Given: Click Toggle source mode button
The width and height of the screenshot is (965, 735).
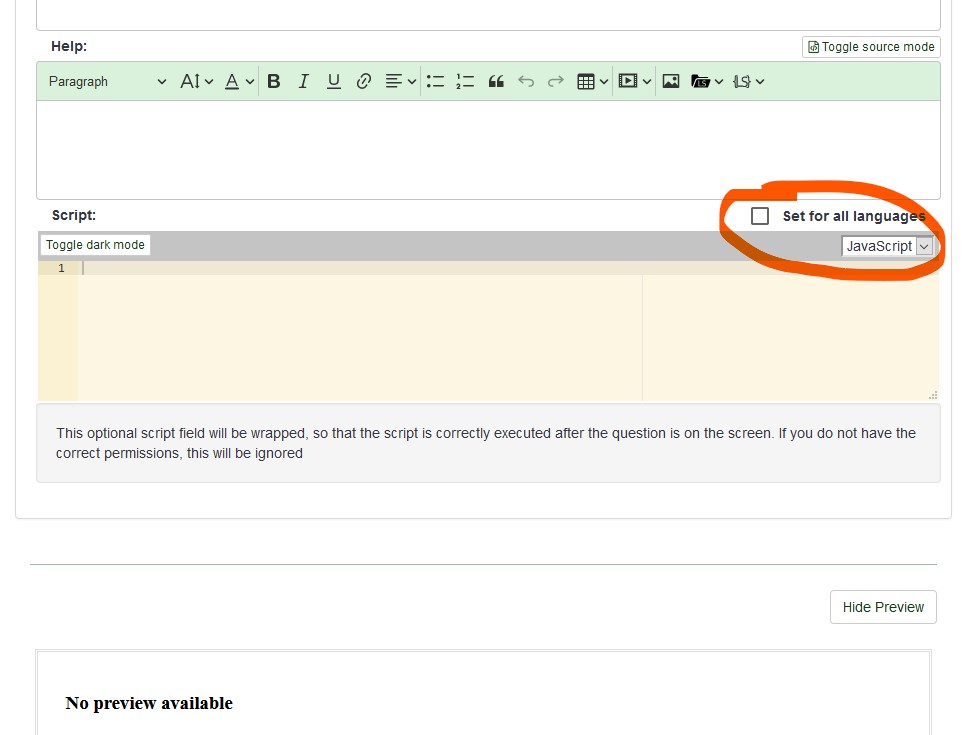Looking at the screenshot, I should (871, 47).
